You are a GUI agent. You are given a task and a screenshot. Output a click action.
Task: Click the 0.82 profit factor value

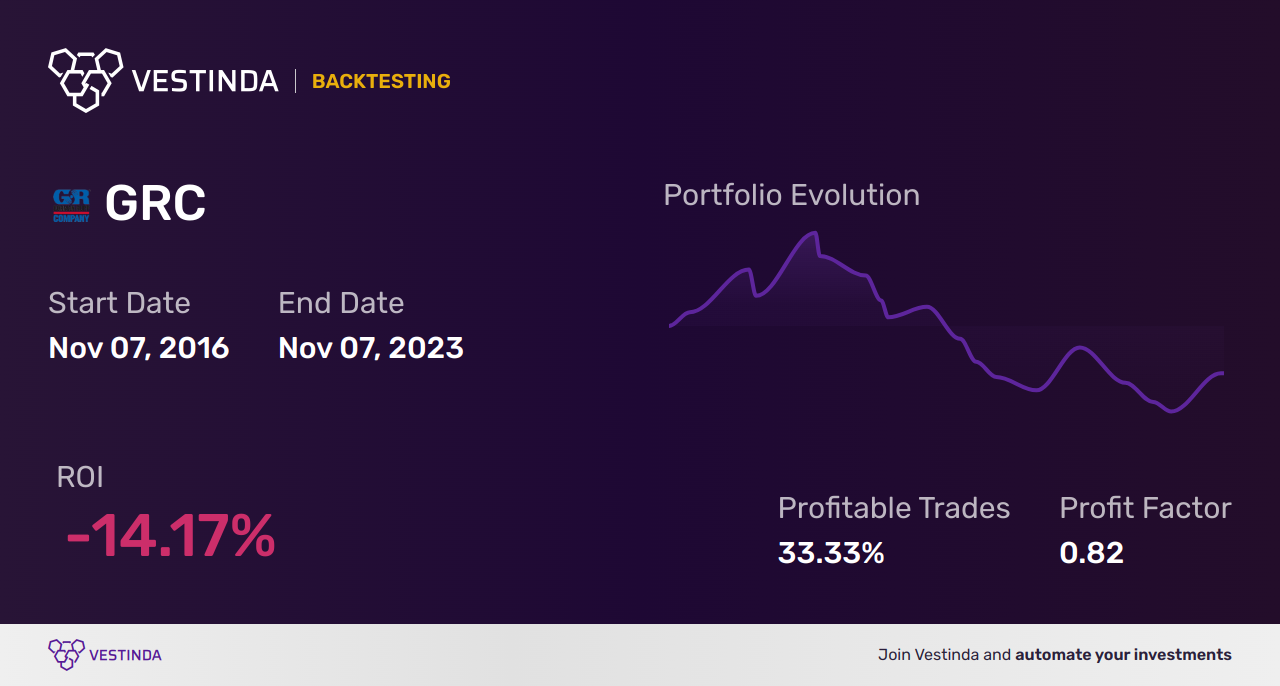tap(1091, 553)
